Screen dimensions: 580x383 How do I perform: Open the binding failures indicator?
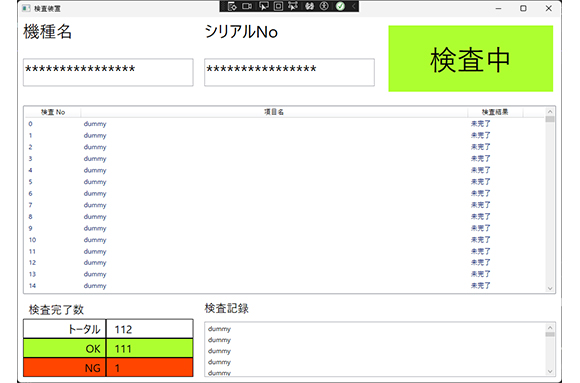pos(309,6)
